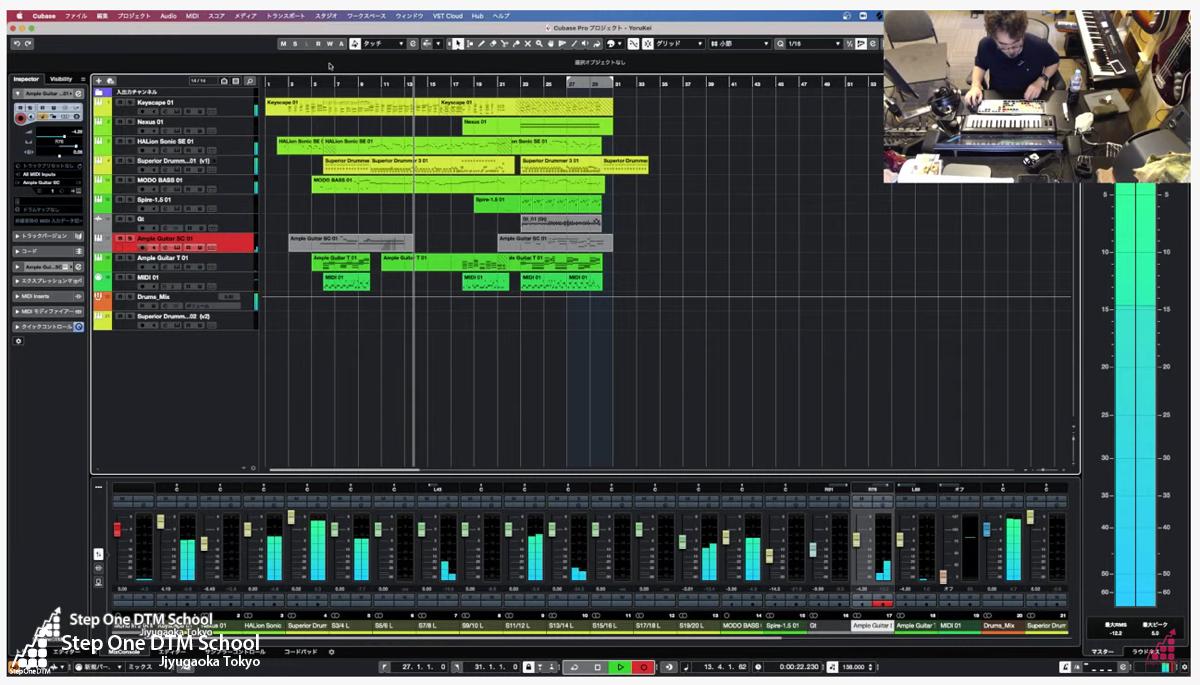Click Keyscape 01 instrument track icon
This screenshot has width=1200, height=685.
pyautogui.click(x=98, y=103)
